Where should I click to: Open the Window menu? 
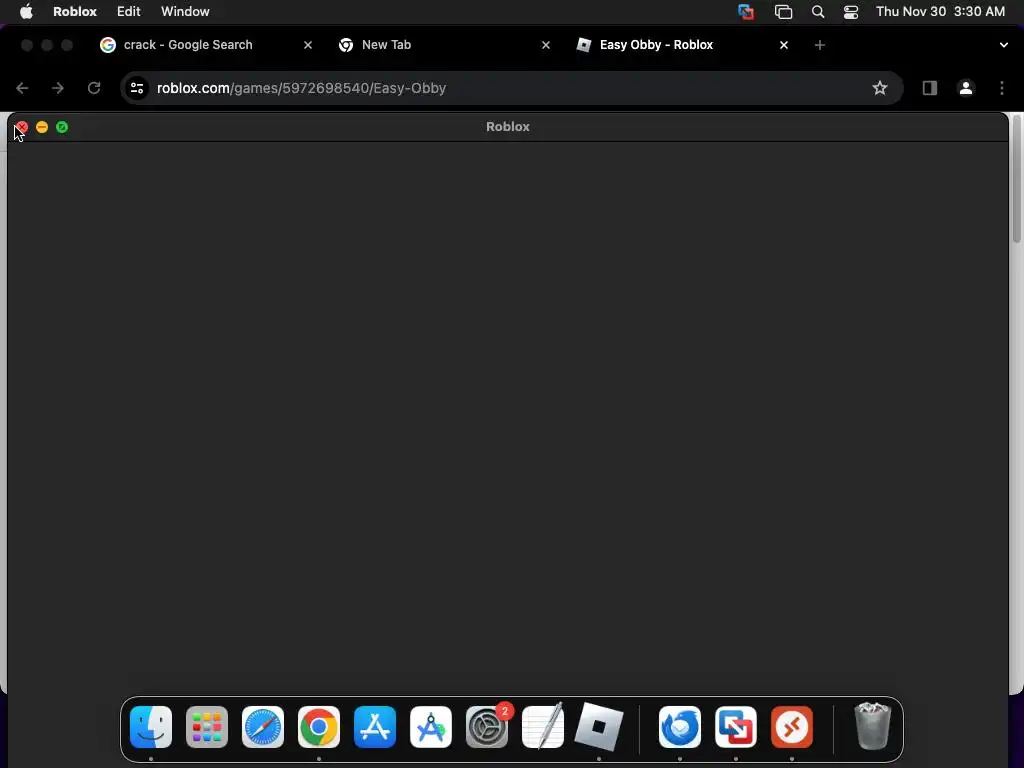pyautogui.click(x=185, y=11)
